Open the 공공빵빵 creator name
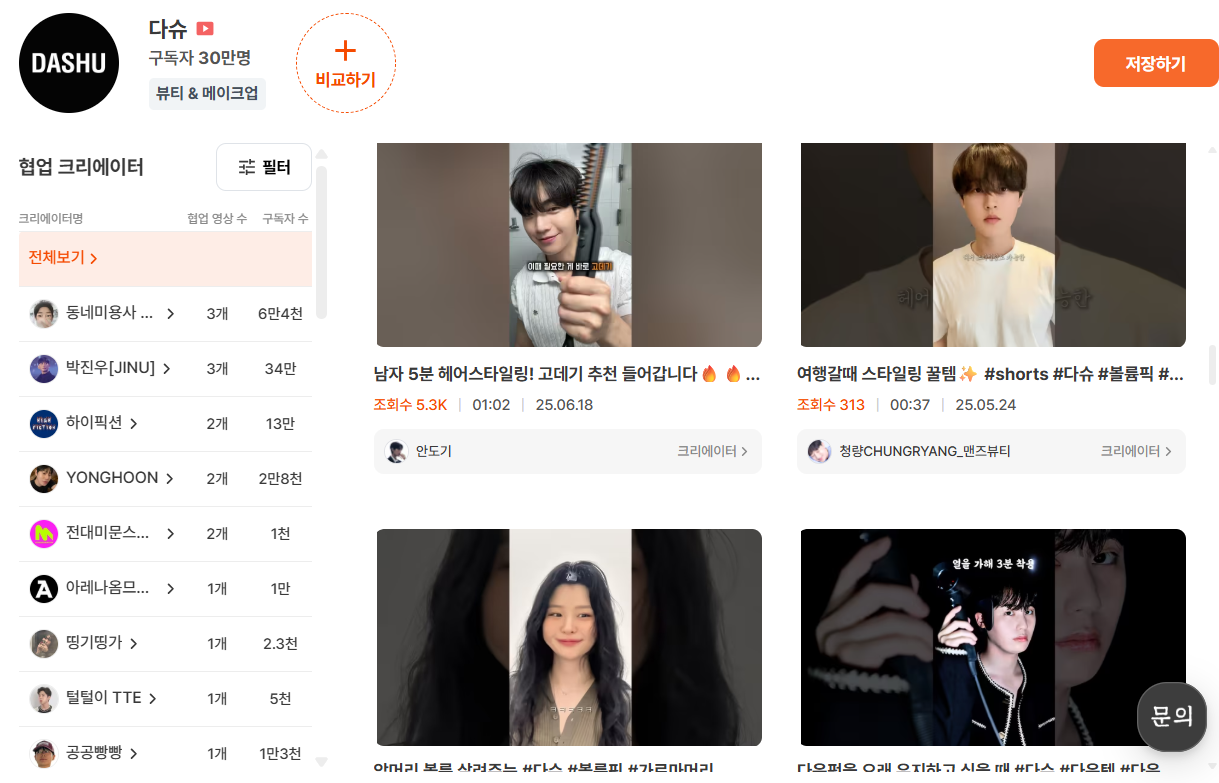Screen dimensions: 1219x783 [x=94, y=753]
